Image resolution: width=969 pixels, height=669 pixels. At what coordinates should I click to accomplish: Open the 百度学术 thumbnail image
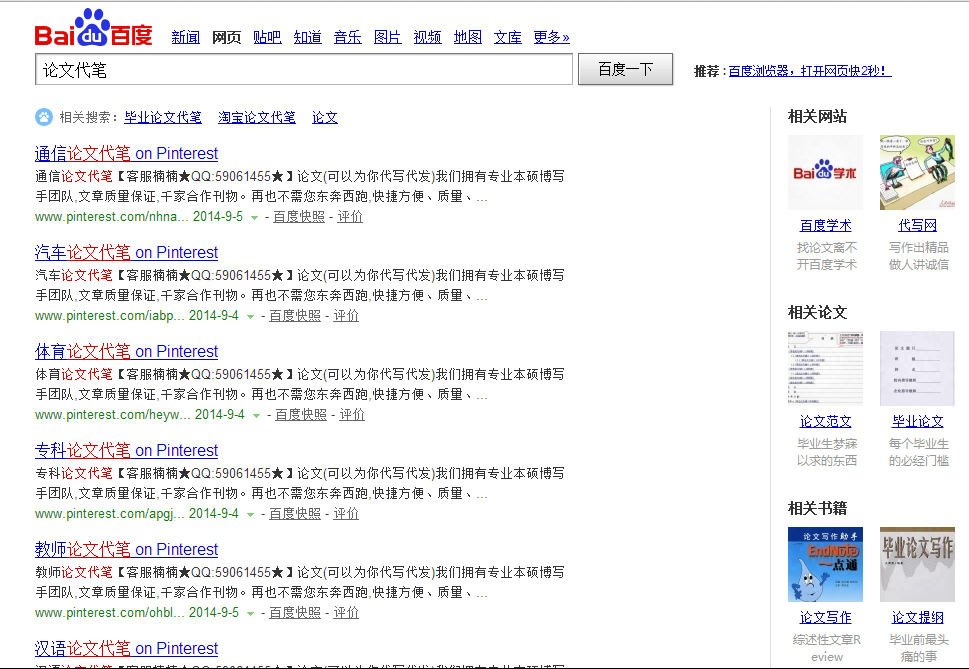(x=825, y=172)
